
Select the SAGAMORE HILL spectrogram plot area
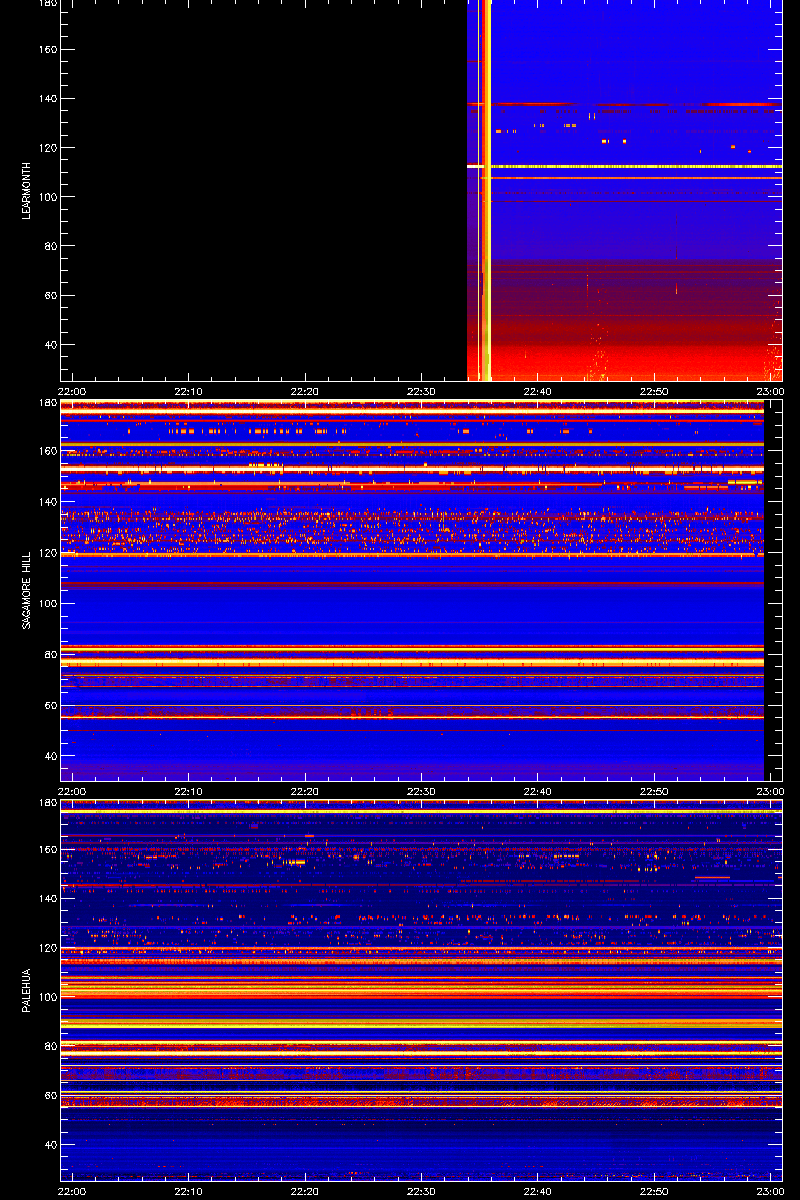(421, 590)
